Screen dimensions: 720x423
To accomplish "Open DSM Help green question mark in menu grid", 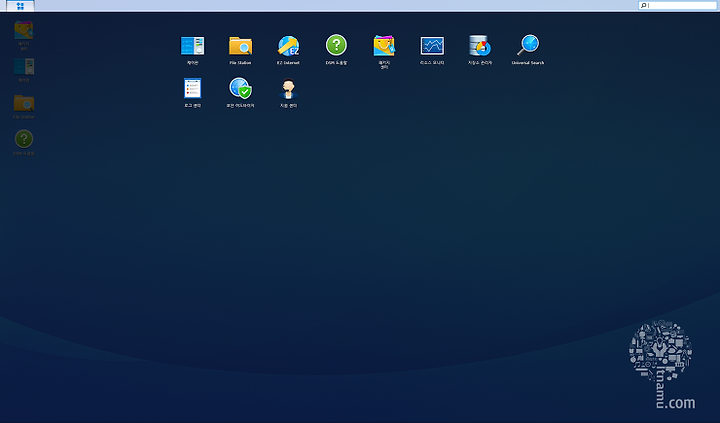I will [x=336, y=45].
